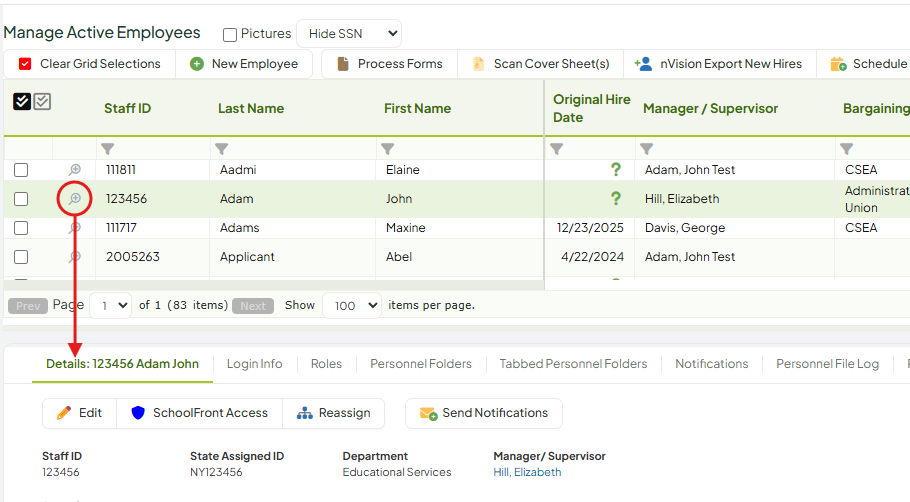
Task: Click the Next page button
Action: tap(253, 306)
